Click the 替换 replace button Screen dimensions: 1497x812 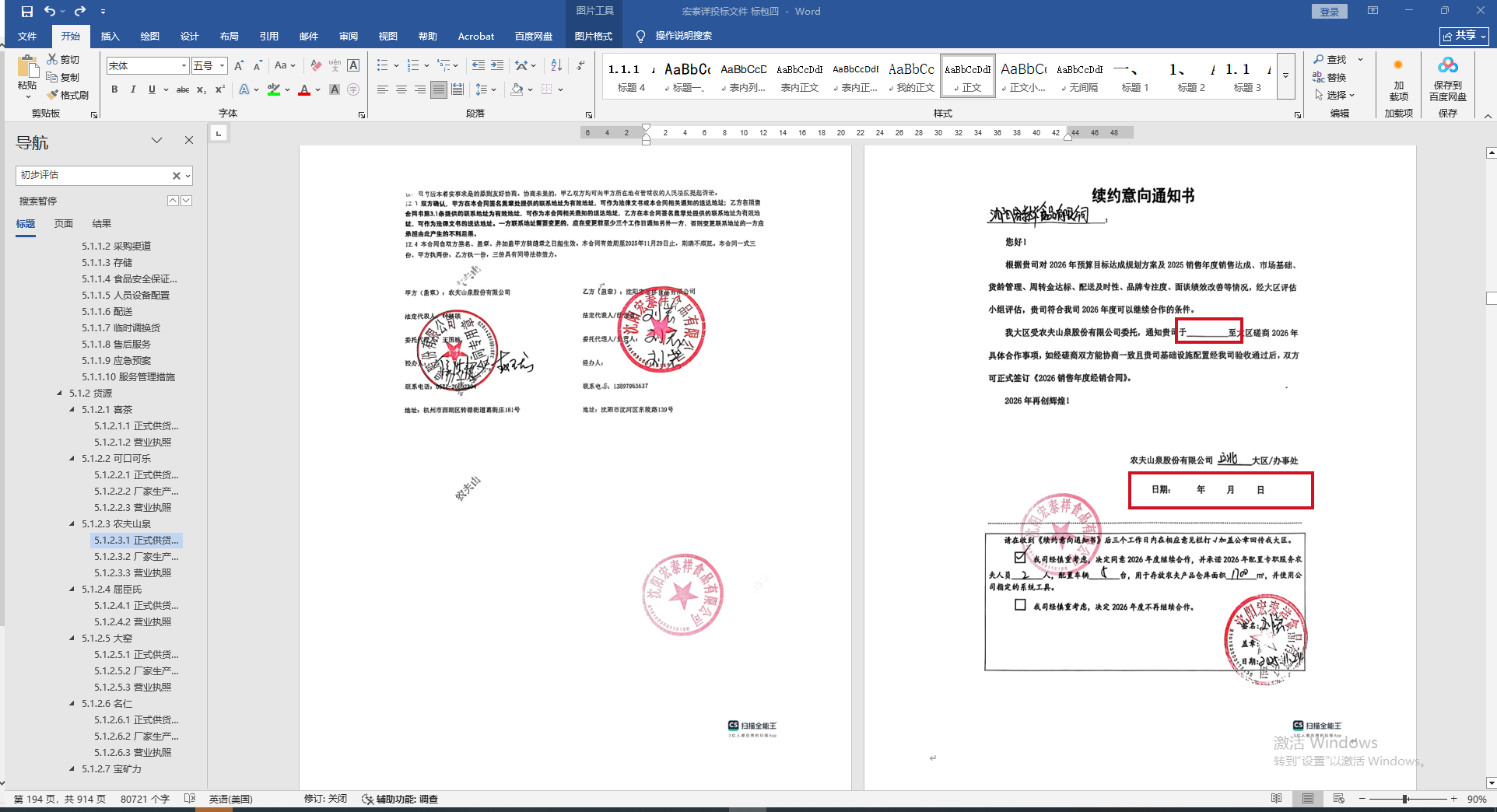pyautogui.click(x=1330, y=77)
